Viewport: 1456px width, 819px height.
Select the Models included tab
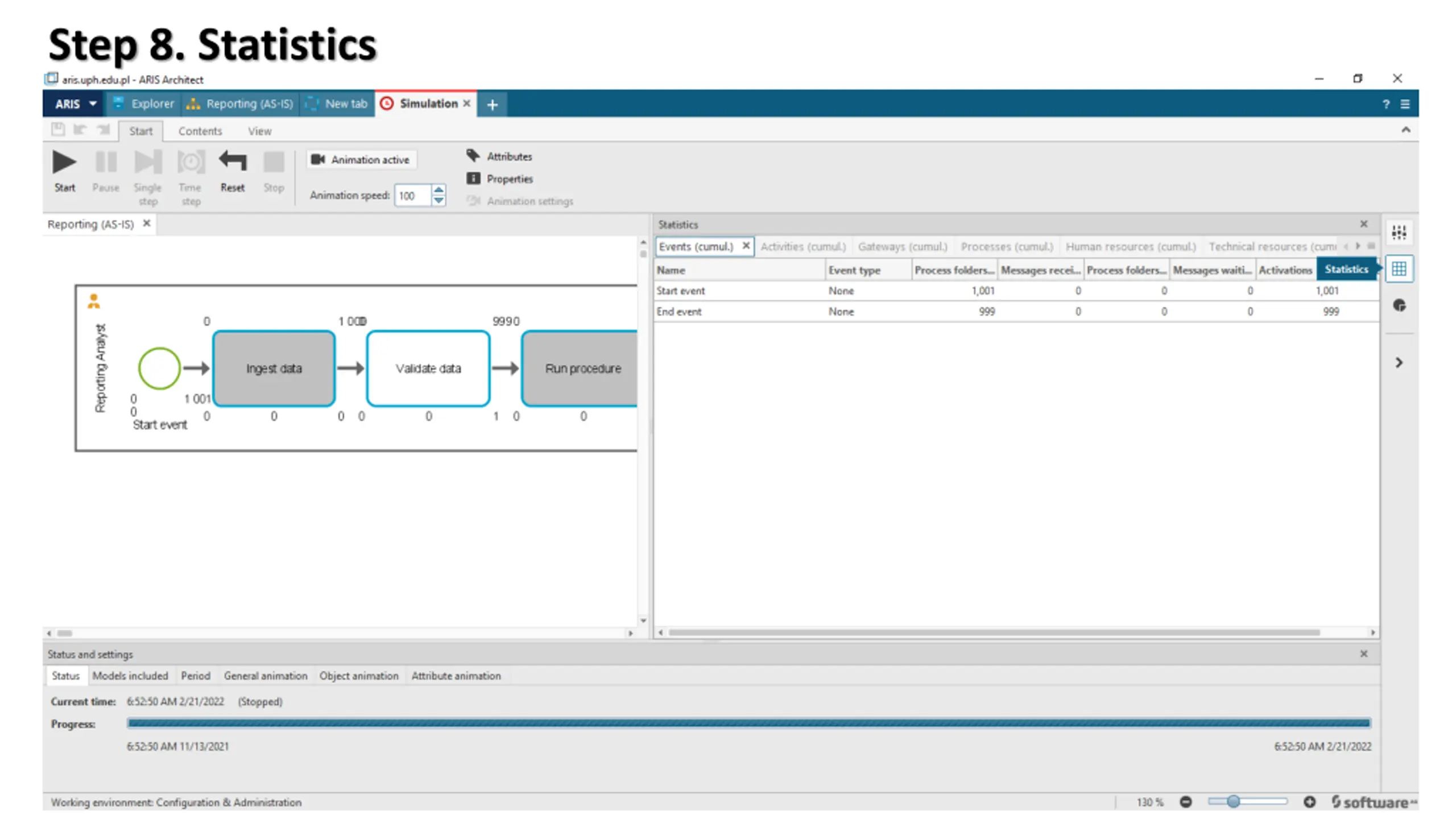click(x=130, y=676)
